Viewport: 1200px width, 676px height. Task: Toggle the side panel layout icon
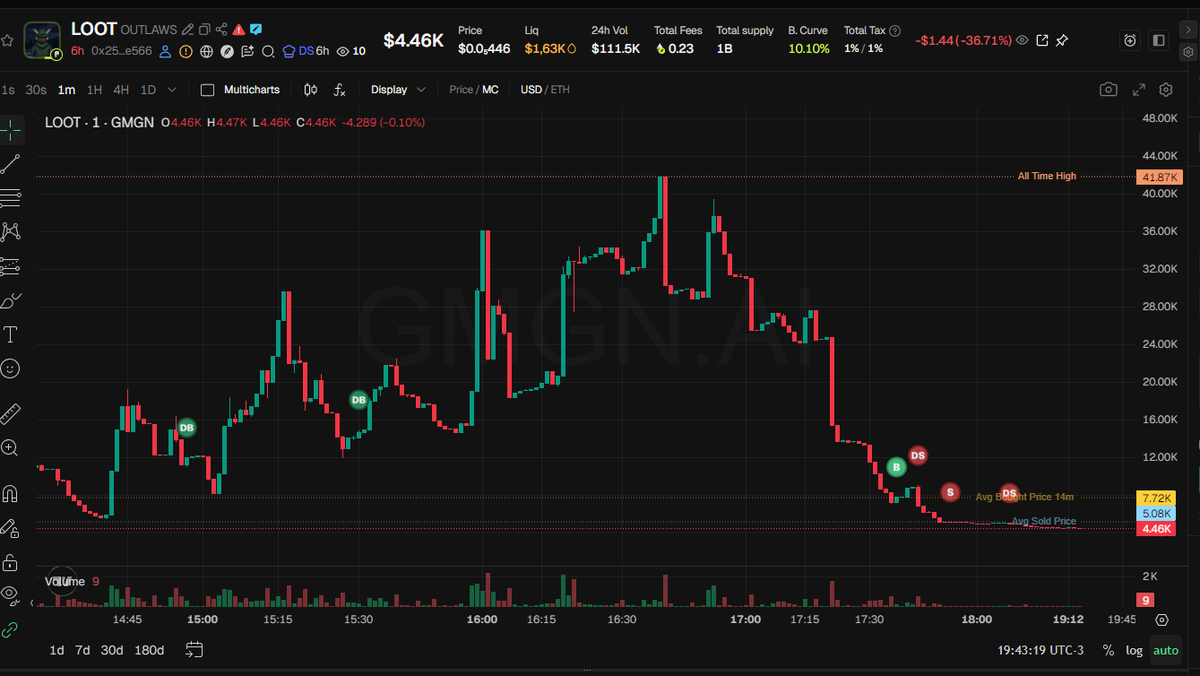[x=1159, y=41]
